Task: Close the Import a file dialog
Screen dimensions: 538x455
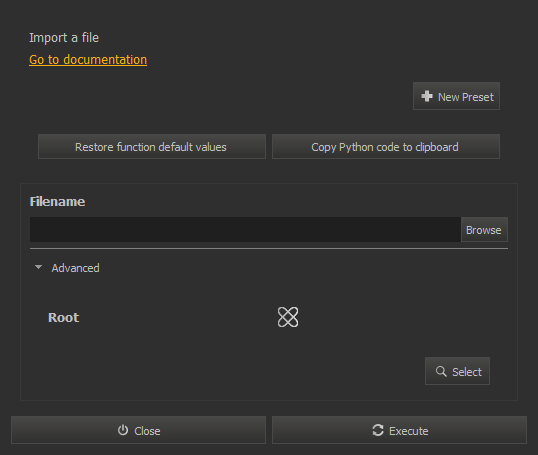Action: (138, 430)
